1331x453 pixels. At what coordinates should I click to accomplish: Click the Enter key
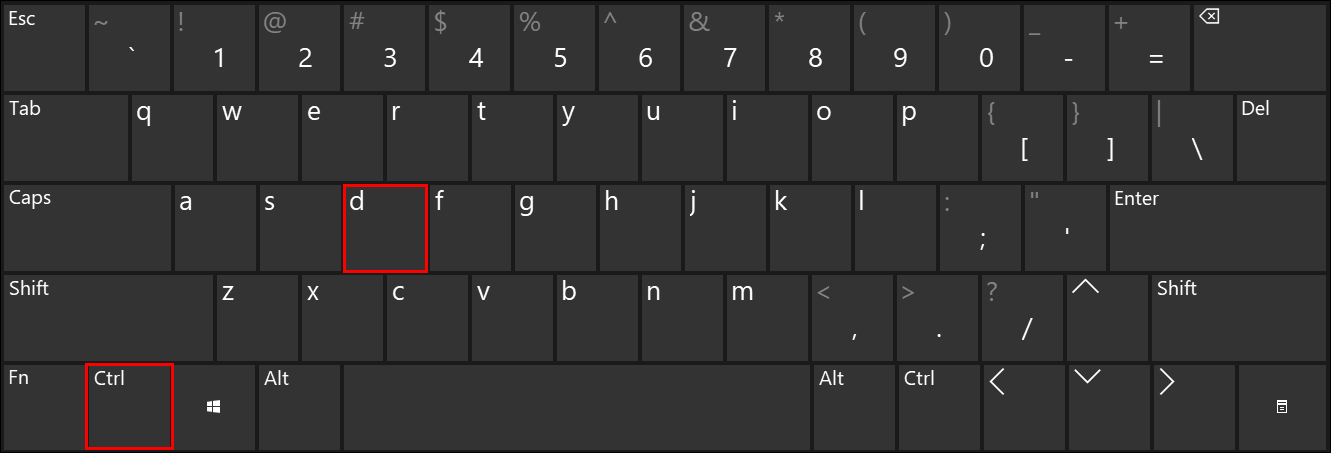tap(1218, 227)
